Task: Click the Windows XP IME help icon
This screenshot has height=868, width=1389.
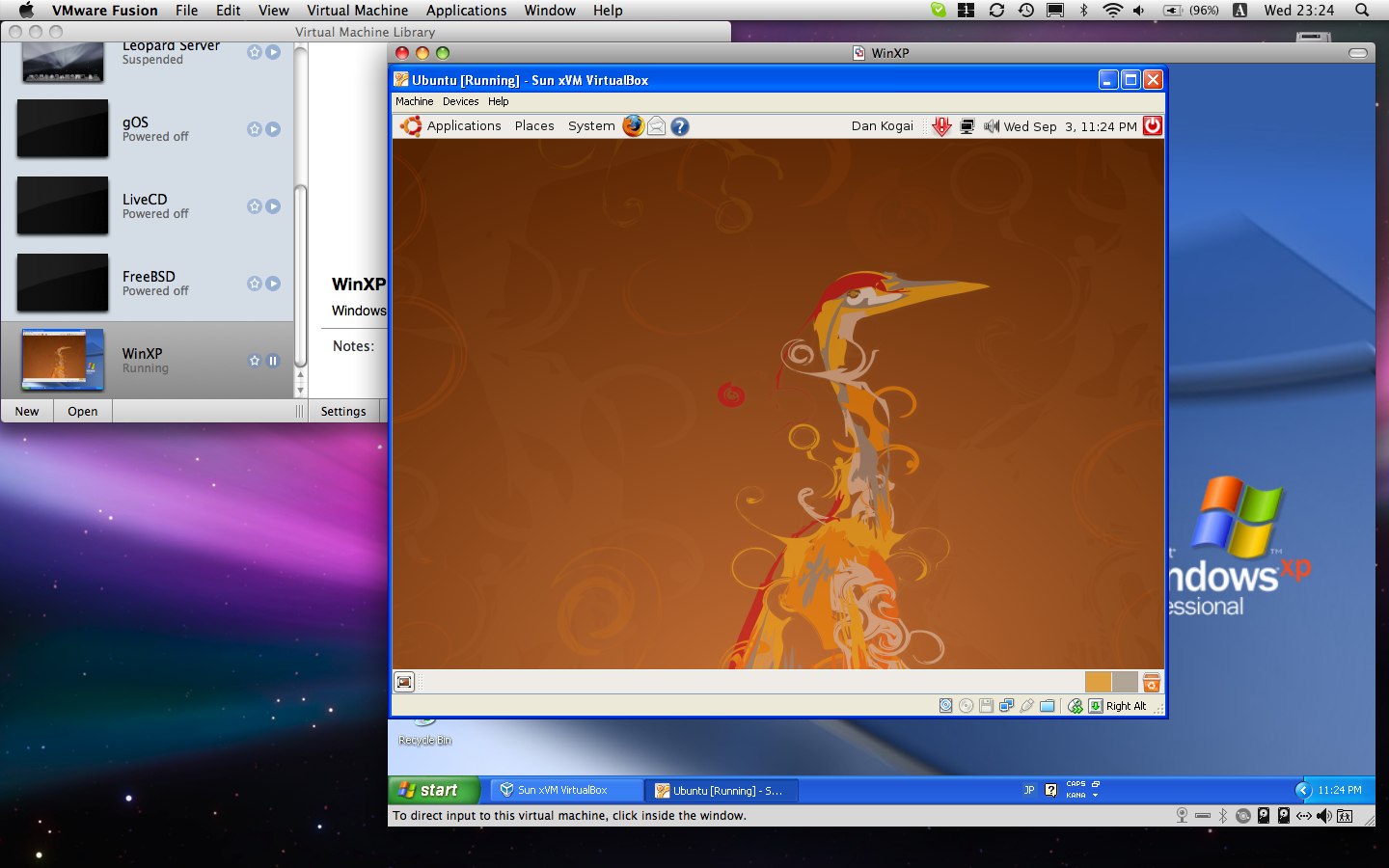Action: pyautogui.click(x=1051, y=790)
